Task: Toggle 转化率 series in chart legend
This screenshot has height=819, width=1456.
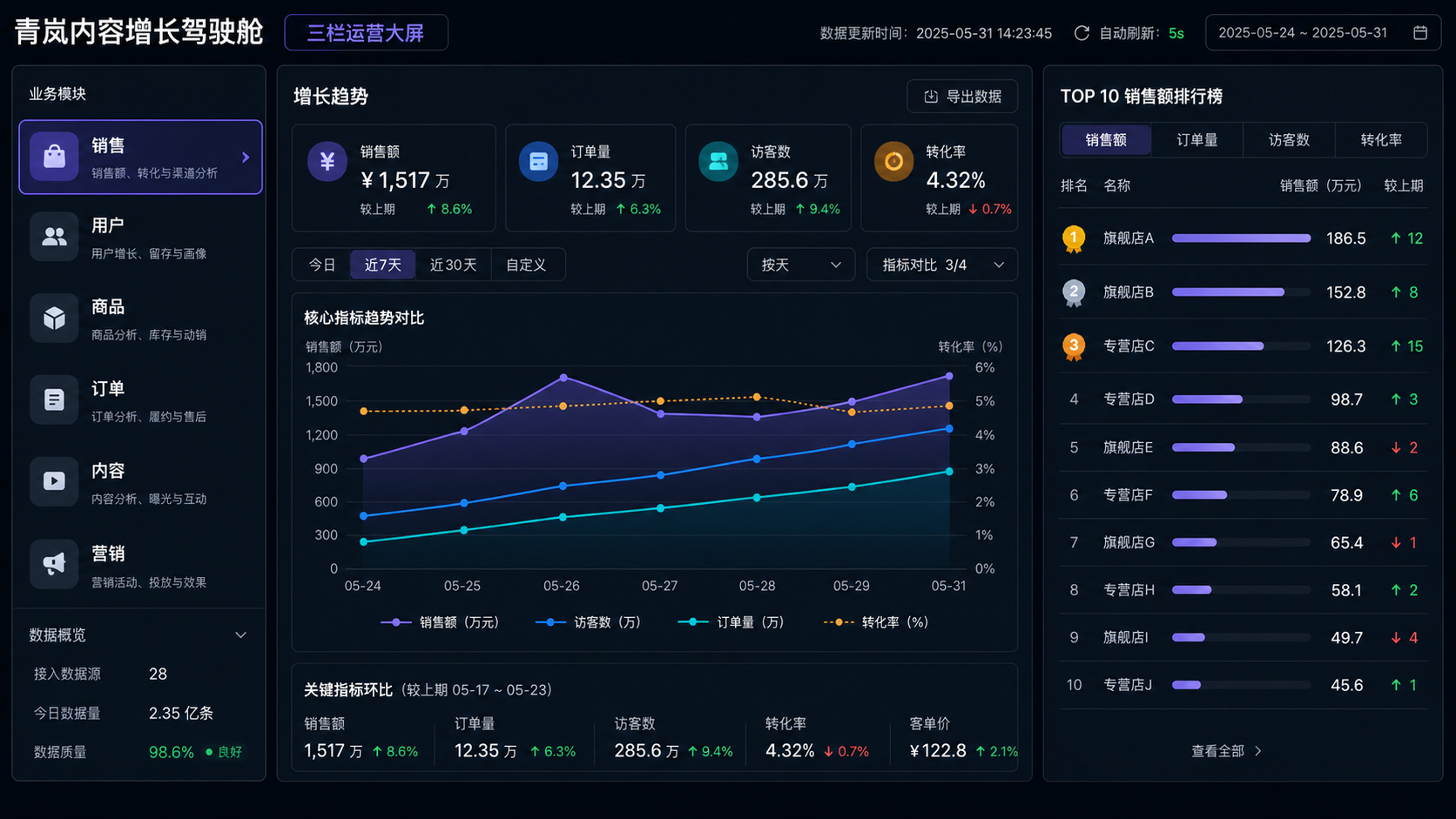Action: coord(876,622)
